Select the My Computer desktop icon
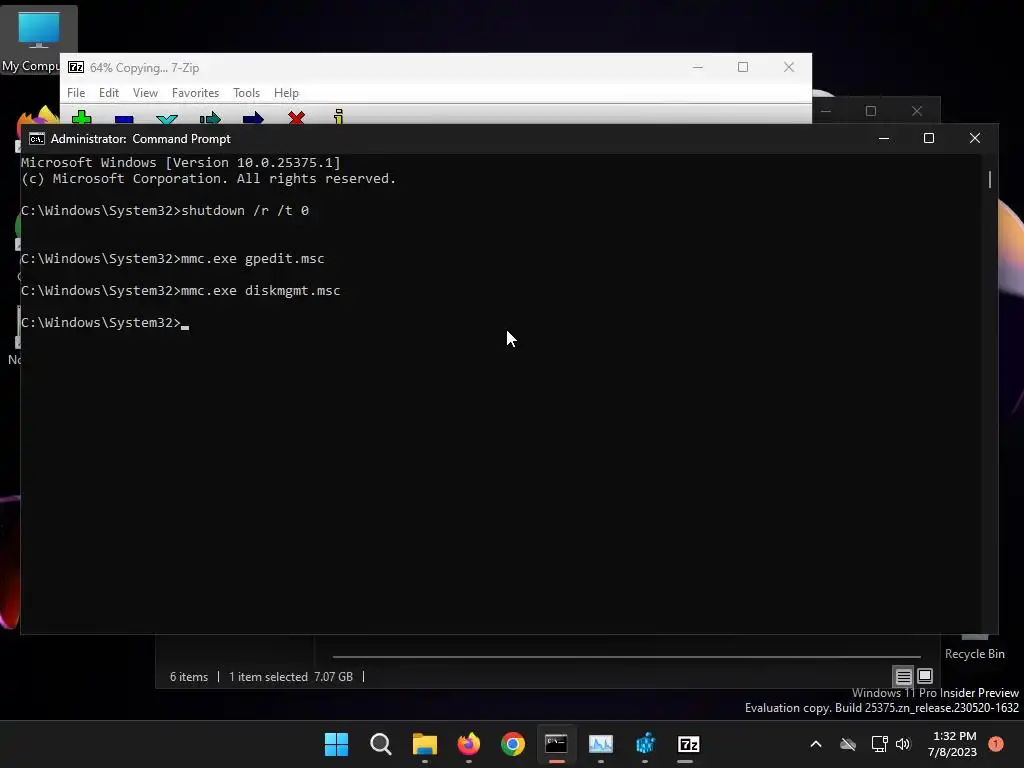Screen dimensions: 1024x768 (38, 41)
